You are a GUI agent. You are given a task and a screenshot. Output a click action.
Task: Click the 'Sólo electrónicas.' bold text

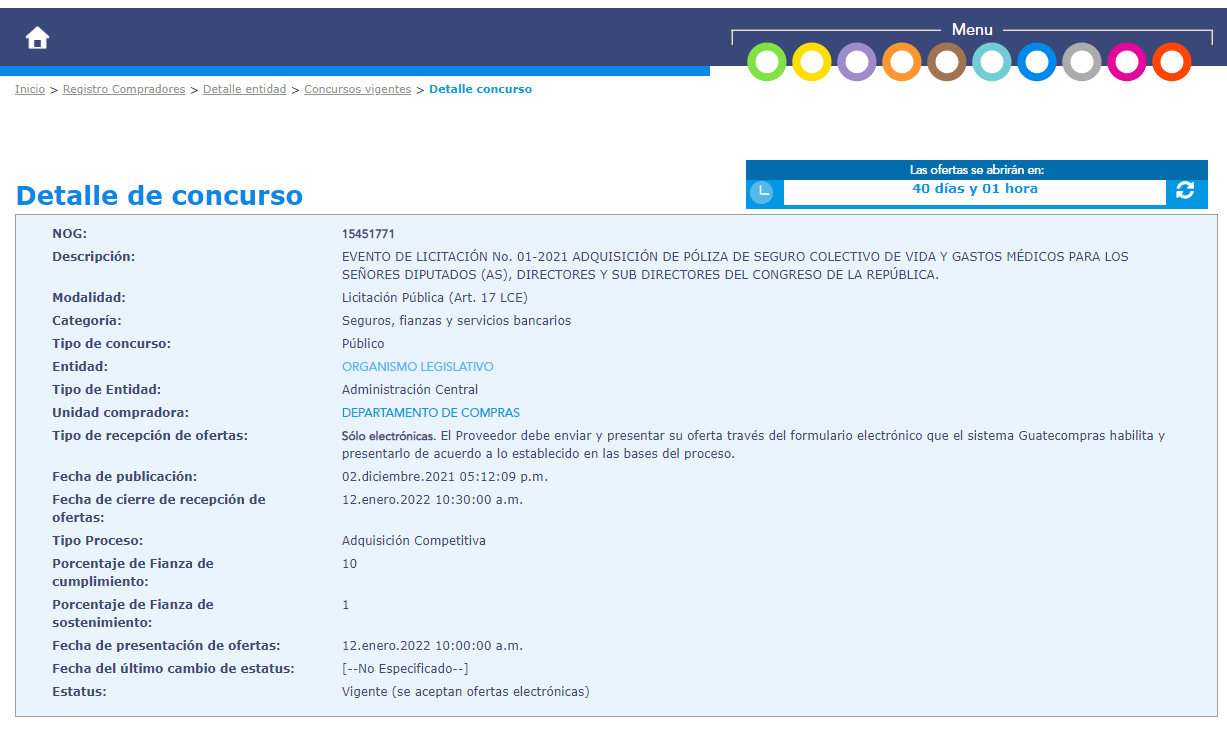click(x=389, y=437)
